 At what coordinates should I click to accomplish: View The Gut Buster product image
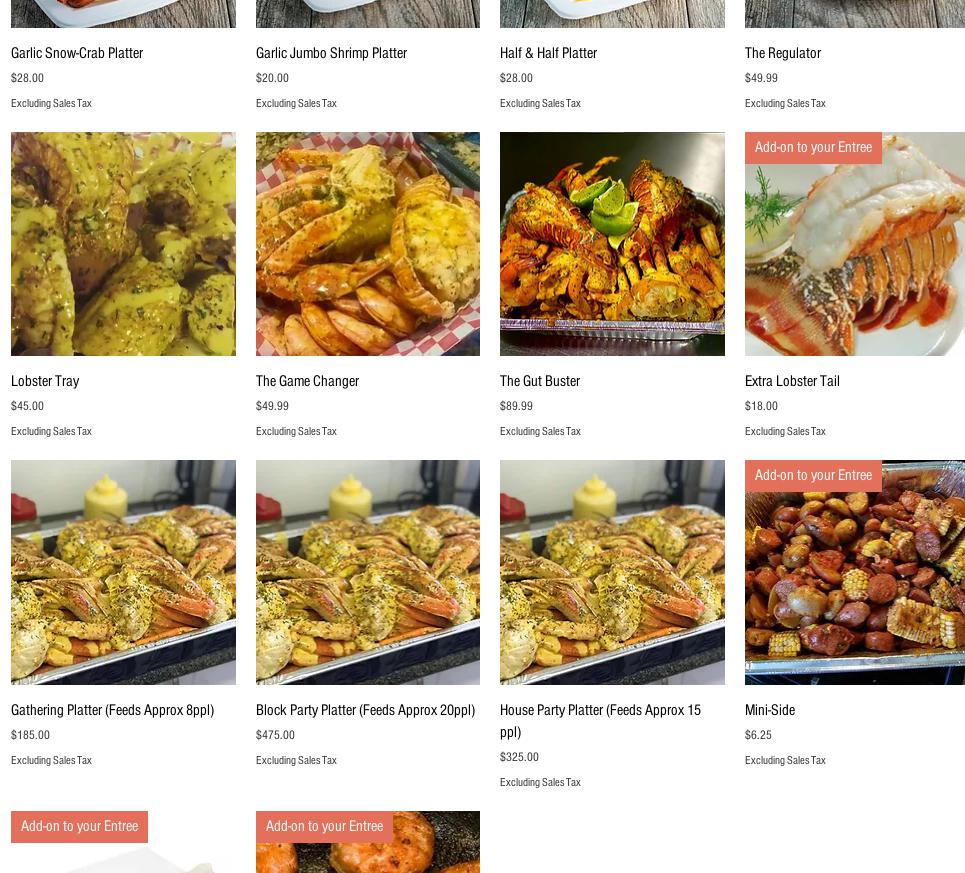pos(612,244)
